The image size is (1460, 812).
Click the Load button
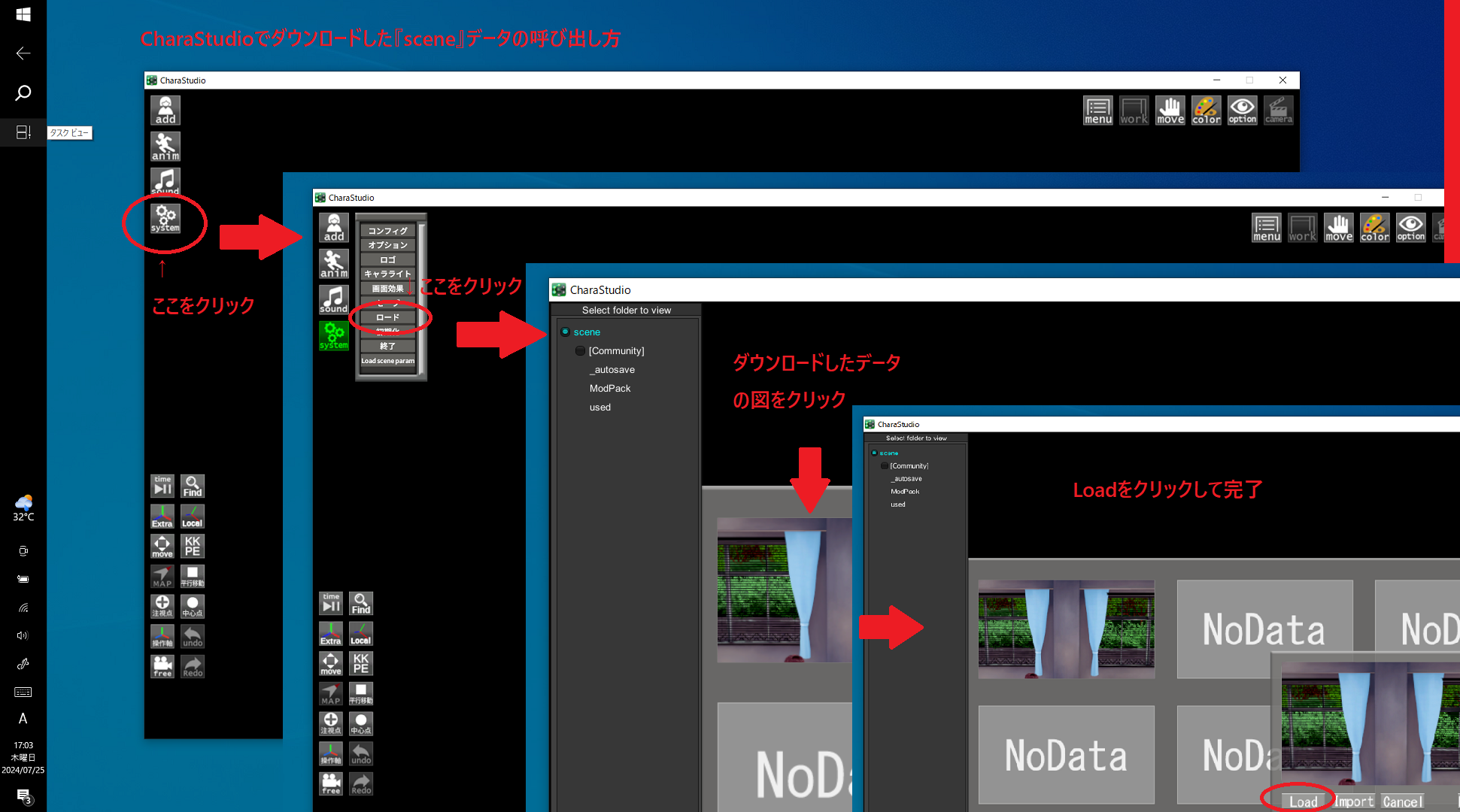point(1303,801)
